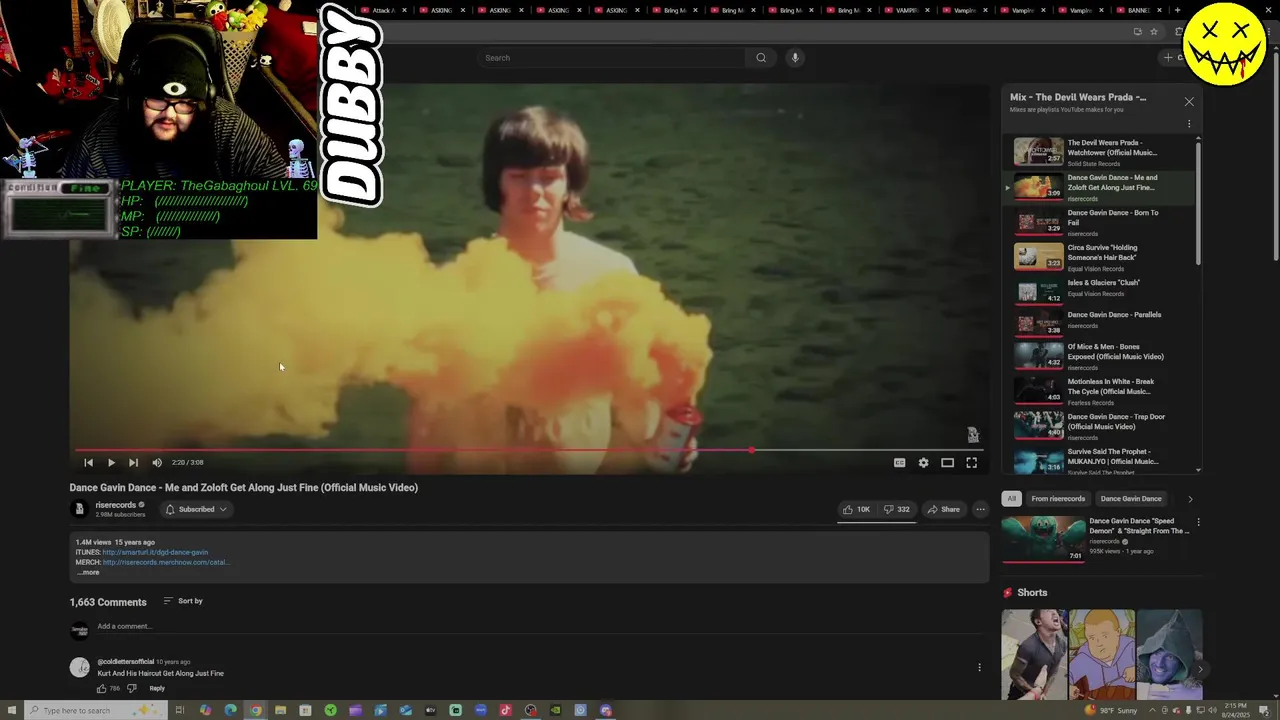The height and width of the screenshot is (720, 1280).
Task: Open more actions beside Share
Action: (980, 509)
